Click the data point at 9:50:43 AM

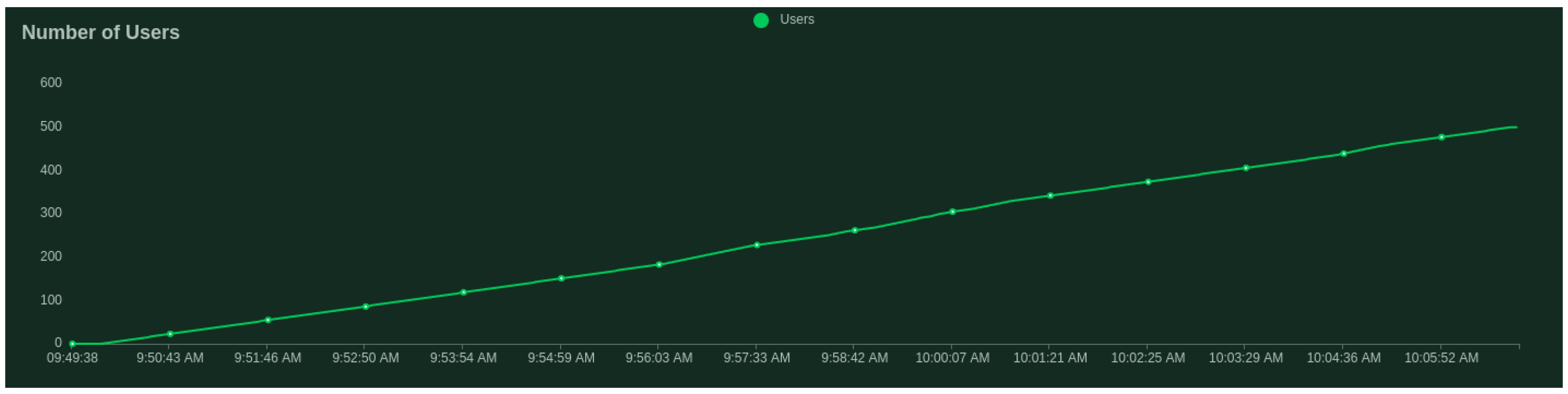pyautogui.click(x=170, y=334)
